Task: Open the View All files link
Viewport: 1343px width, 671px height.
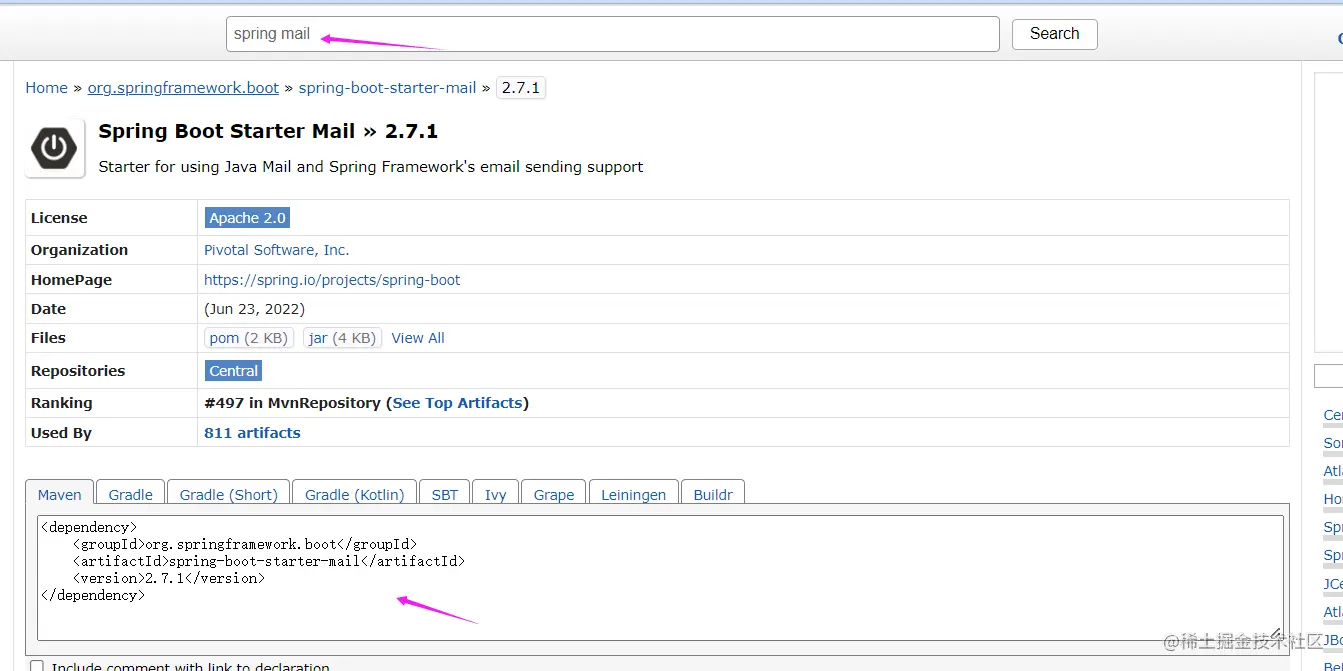Action: click(418, 338)
